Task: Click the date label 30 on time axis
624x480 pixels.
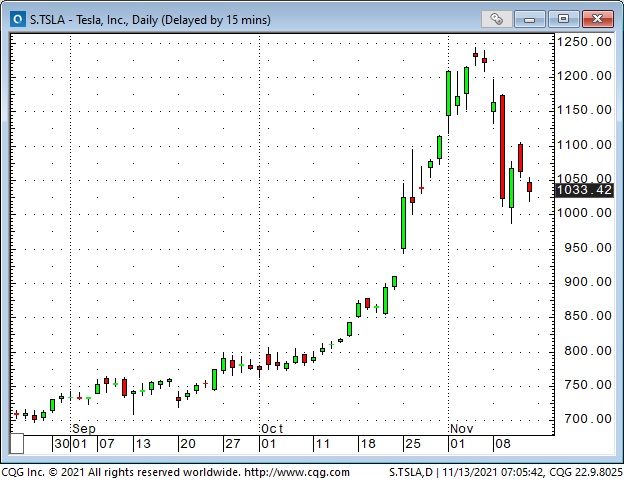Action: (x=62, y=444)
